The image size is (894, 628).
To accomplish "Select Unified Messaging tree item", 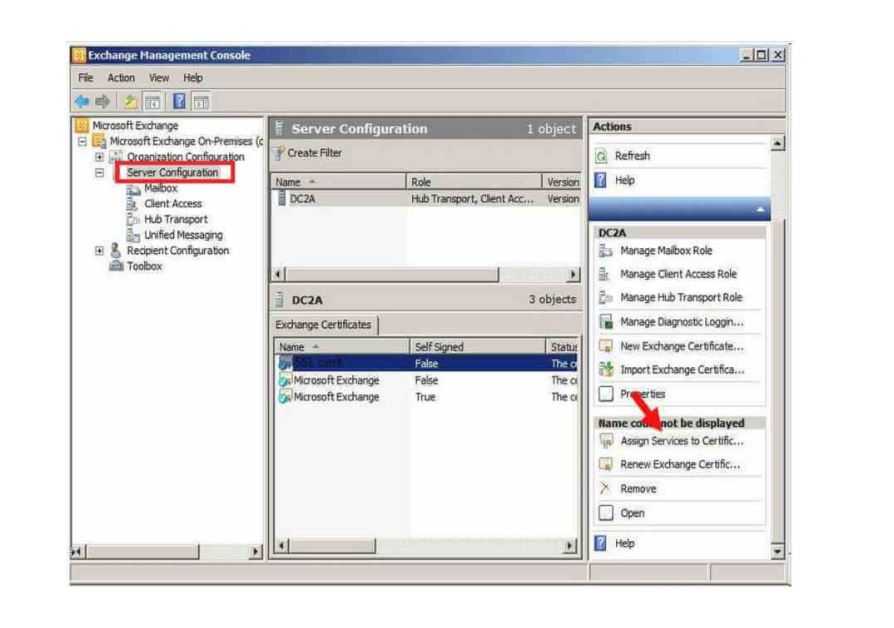I will (x=183, y=235).
